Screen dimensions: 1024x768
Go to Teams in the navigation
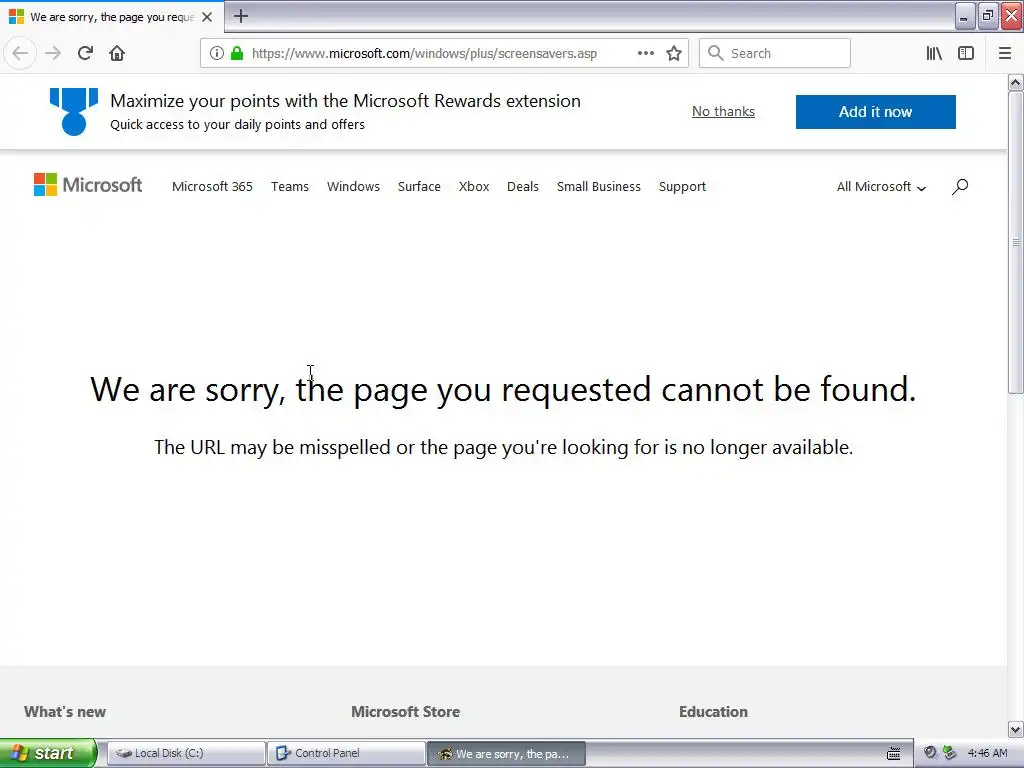tap(290, 187)
